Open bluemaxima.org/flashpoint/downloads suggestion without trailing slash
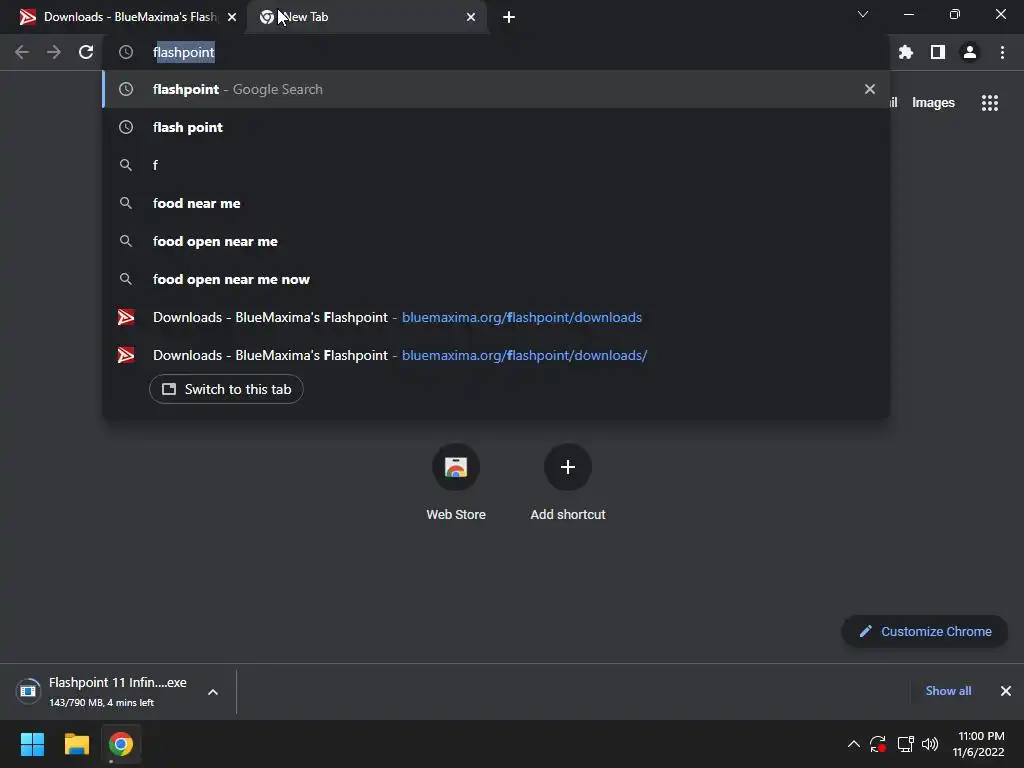Screen dimensions: 1024x768 pos(496,317)
